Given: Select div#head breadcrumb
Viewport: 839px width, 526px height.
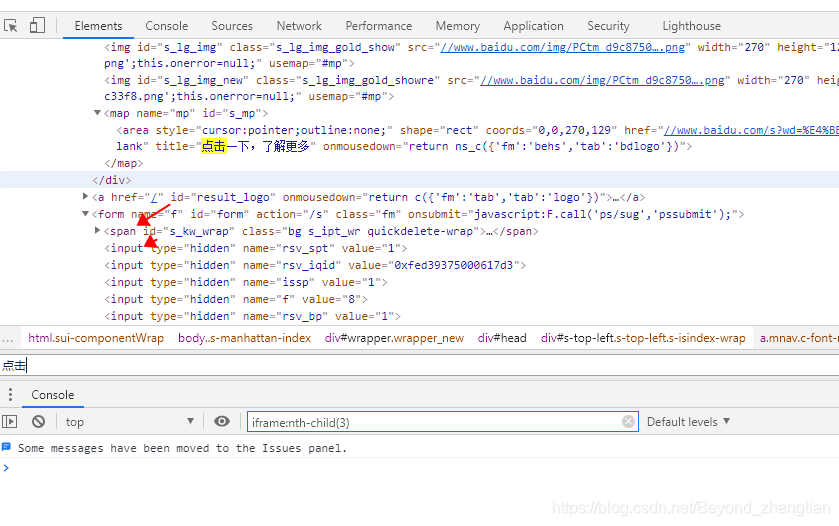Looking at the screenshot, I should pos(502,338).
